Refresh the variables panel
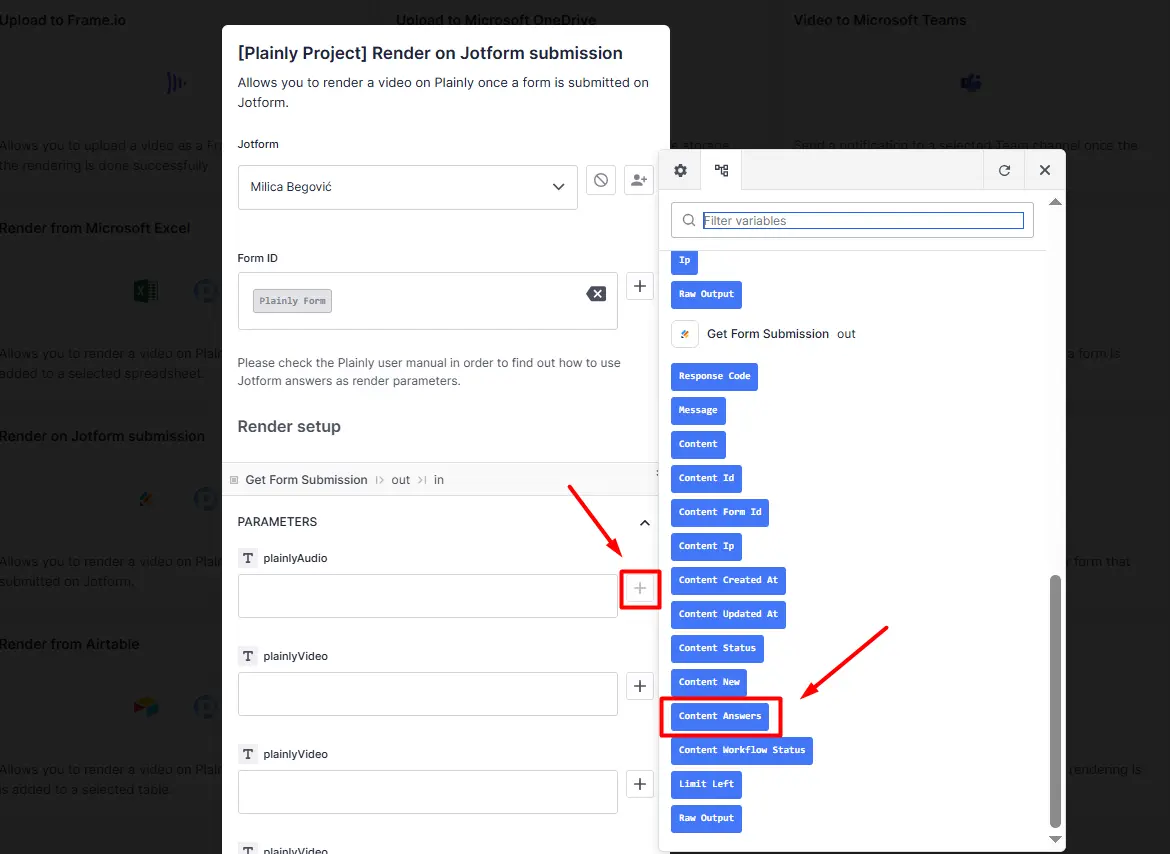Screen dimensions: 1170x854 coord(1004,170)
